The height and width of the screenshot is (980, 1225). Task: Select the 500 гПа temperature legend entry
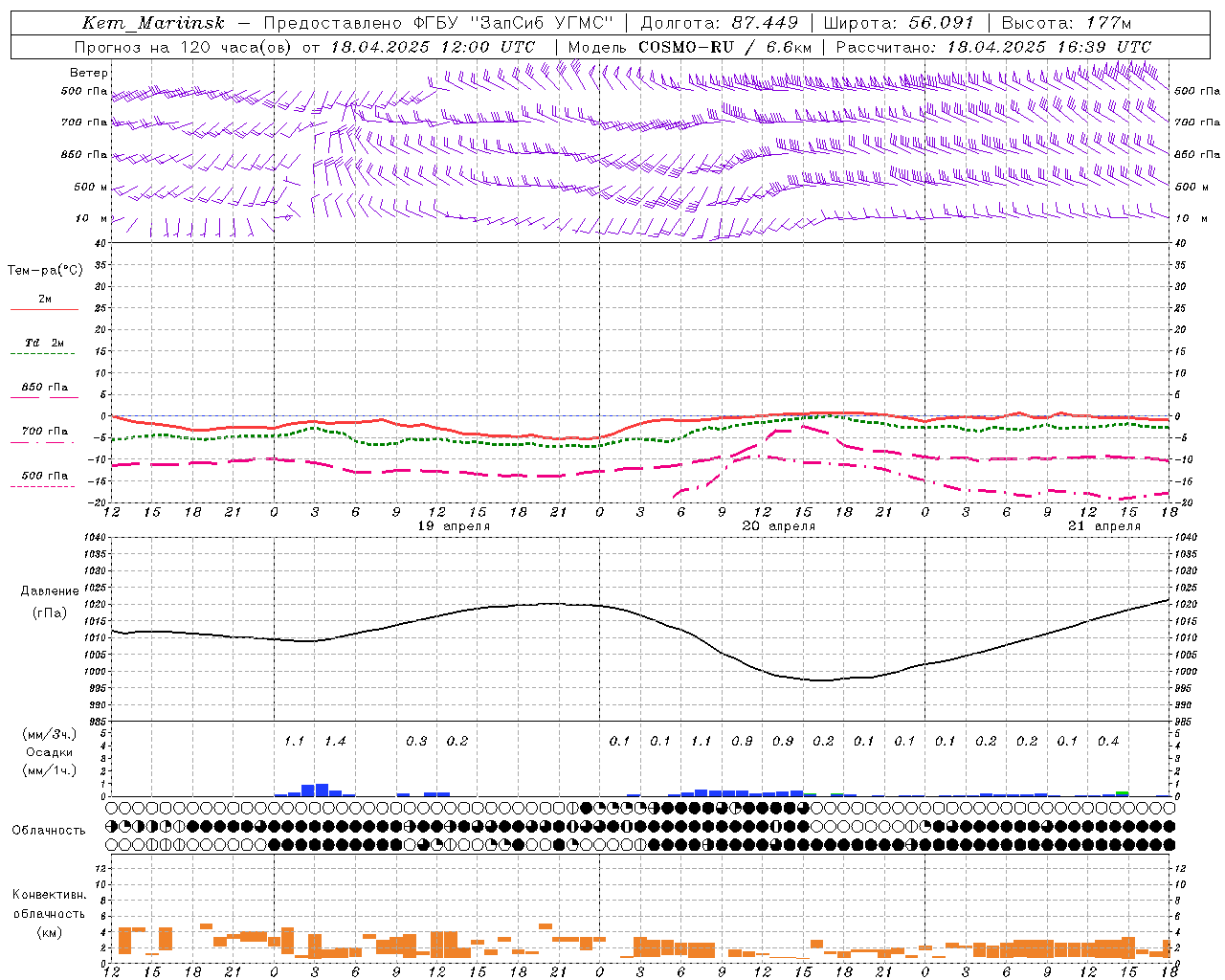44,476
